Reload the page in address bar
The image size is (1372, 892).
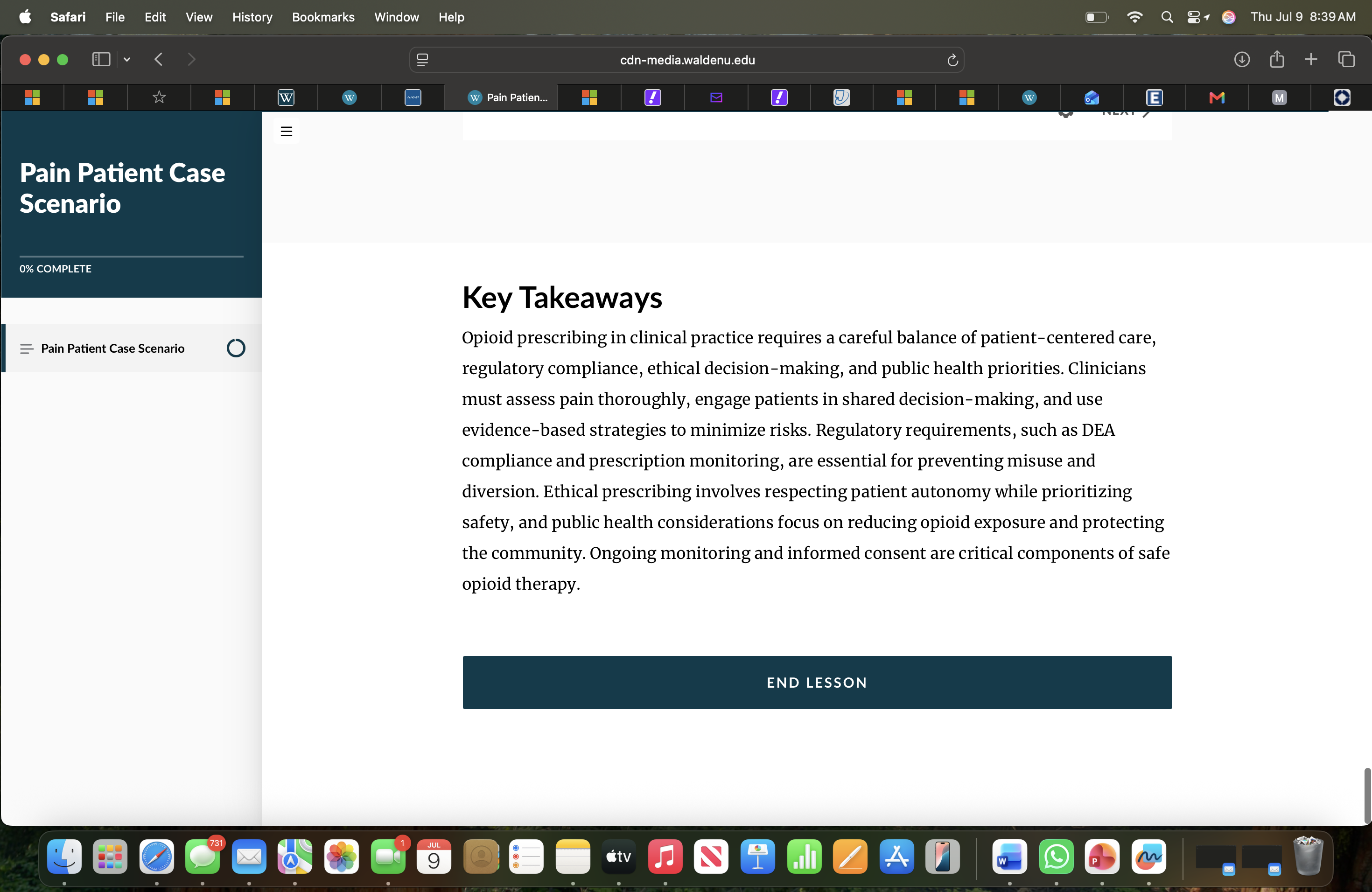click(952, 60)
